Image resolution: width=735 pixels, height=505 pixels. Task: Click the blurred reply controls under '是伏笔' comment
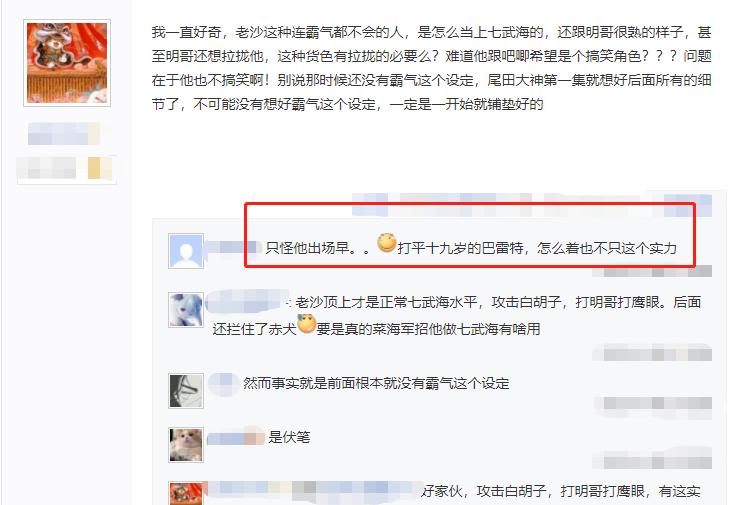(652, 460)
